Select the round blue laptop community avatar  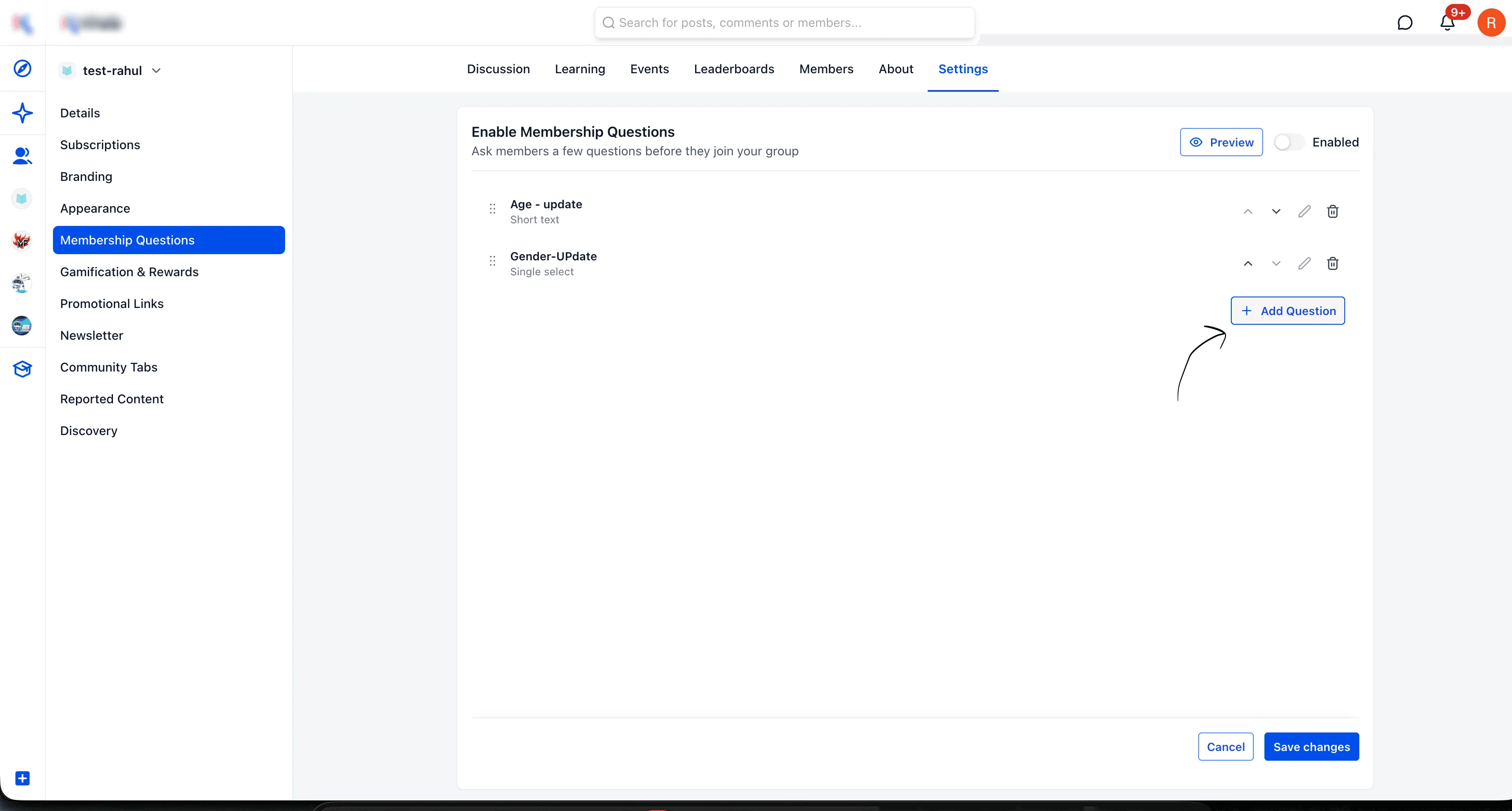pos(22,326)
